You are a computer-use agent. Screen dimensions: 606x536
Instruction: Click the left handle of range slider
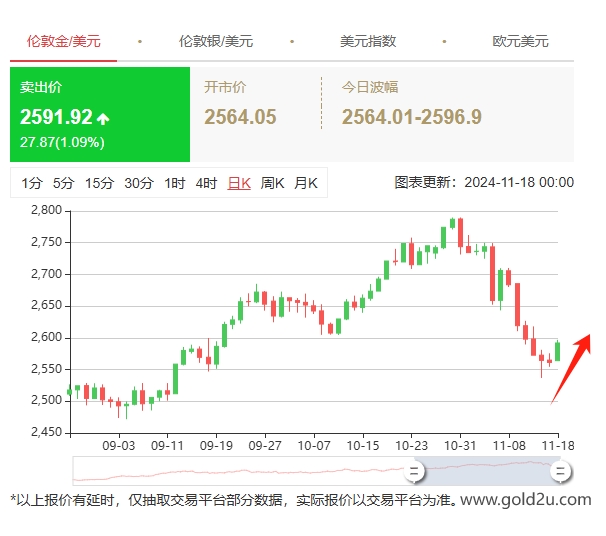tap(414, 471)
